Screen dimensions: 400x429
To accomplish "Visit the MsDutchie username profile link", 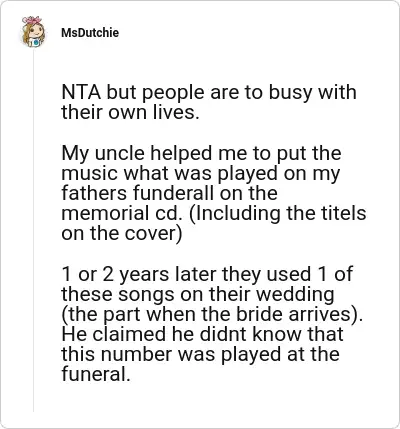I will (90, 33).
